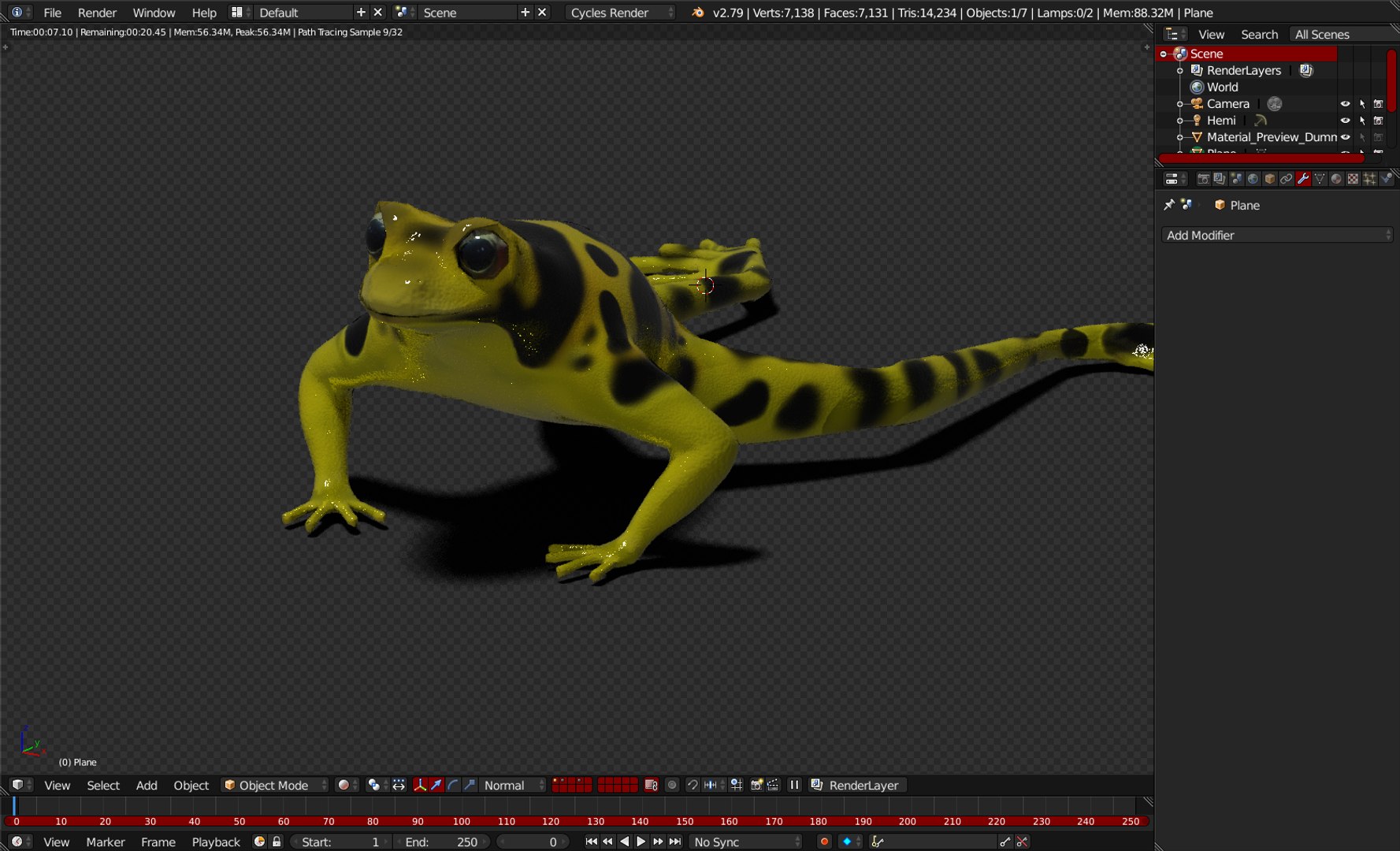Open the Help menu
The image size is (1400, 851).
[x=204, y=13]
